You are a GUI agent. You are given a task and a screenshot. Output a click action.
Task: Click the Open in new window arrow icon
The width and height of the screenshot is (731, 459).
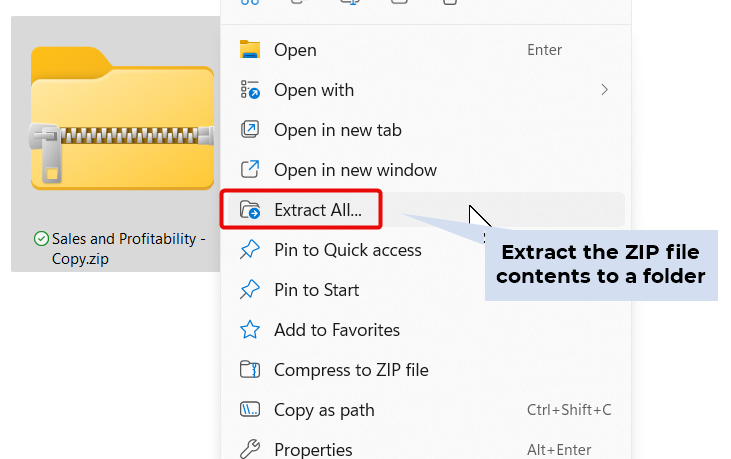point(250,170)
